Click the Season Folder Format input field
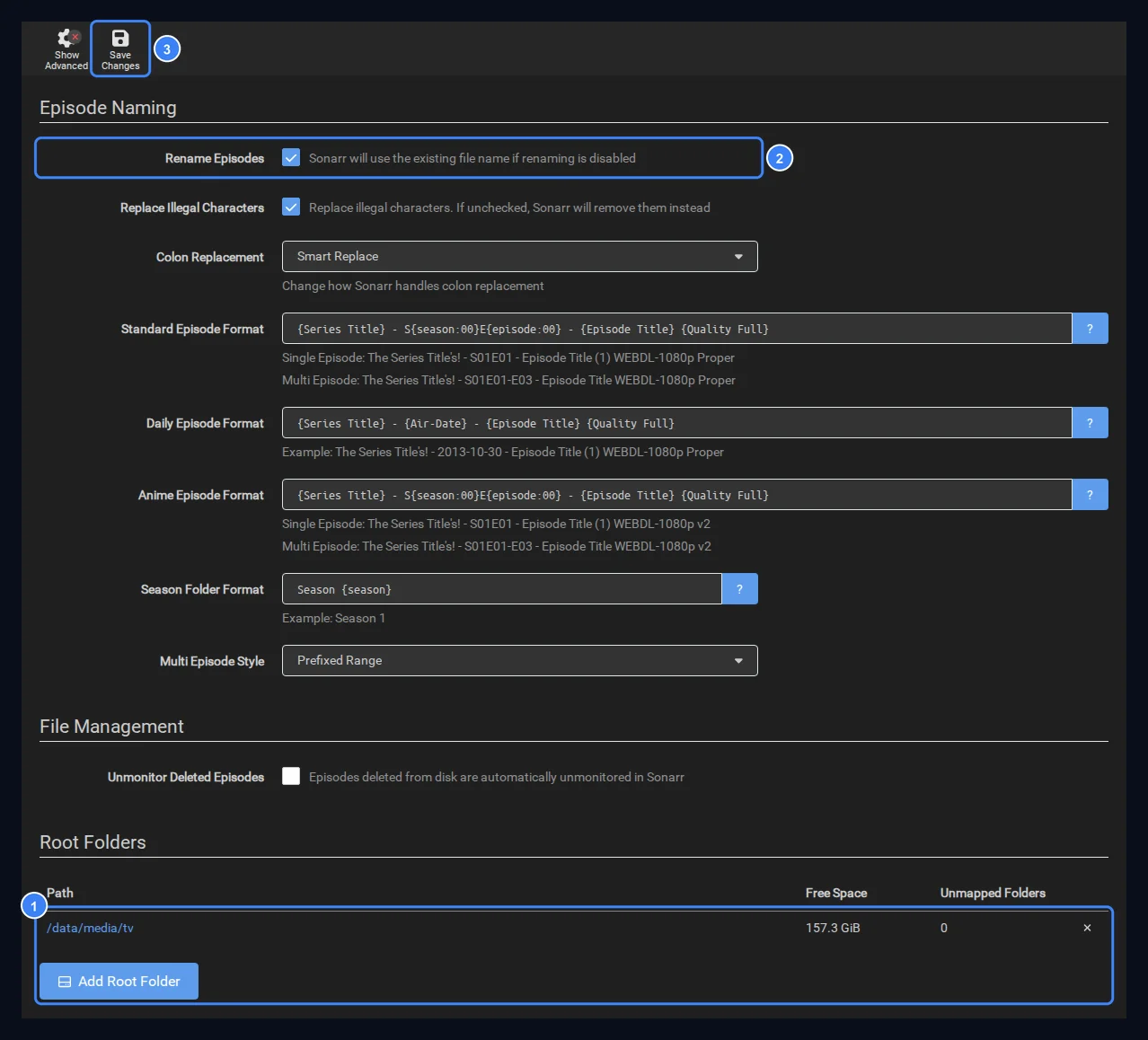1148x1040 pixels. [x=502, y=589]
